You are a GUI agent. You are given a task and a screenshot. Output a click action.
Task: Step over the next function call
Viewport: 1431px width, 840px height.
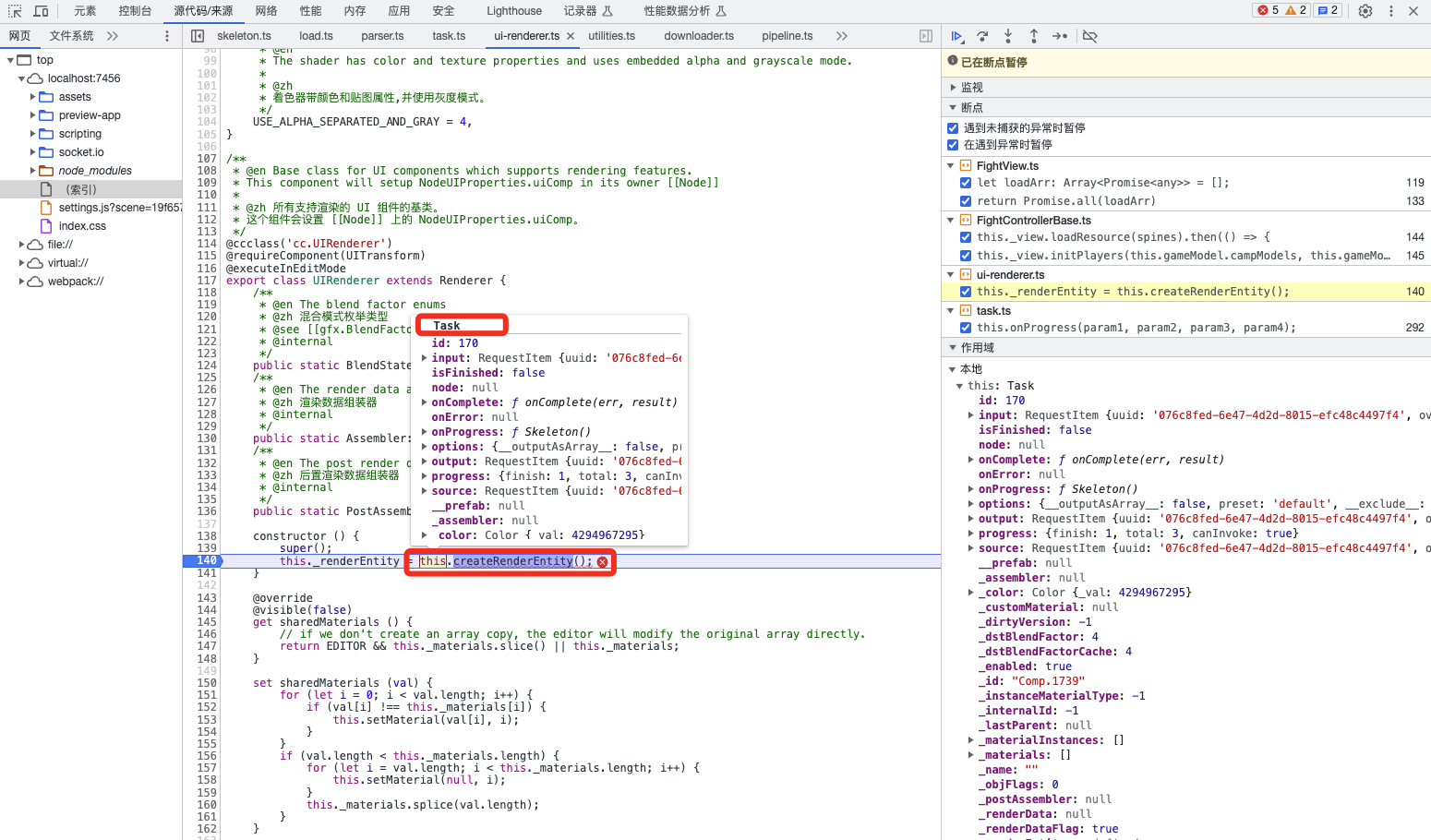[x=982, y=36]
